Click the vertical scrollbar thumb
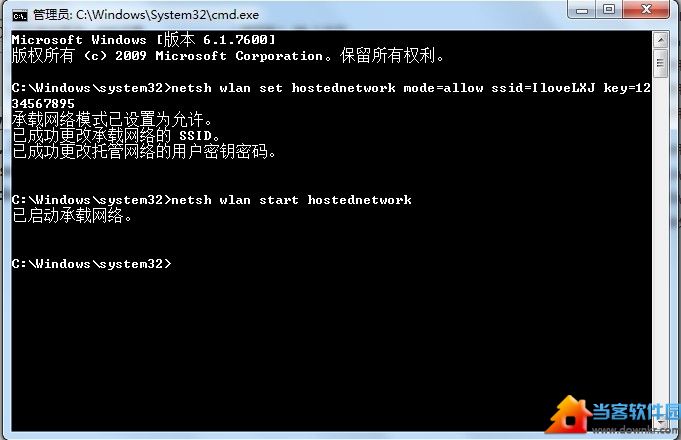This screenshot has height=440, width=681. (x=660, y=63)
